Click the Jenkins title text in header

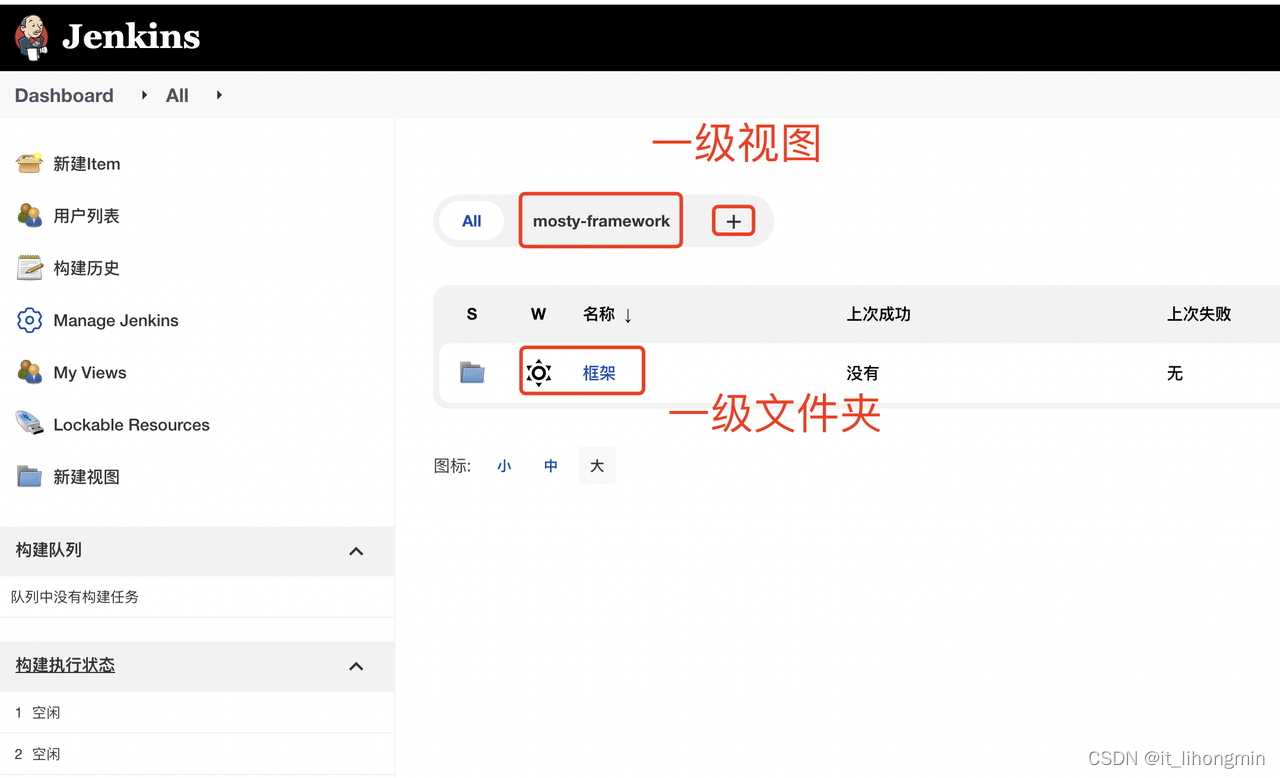[x=131, y=37]
